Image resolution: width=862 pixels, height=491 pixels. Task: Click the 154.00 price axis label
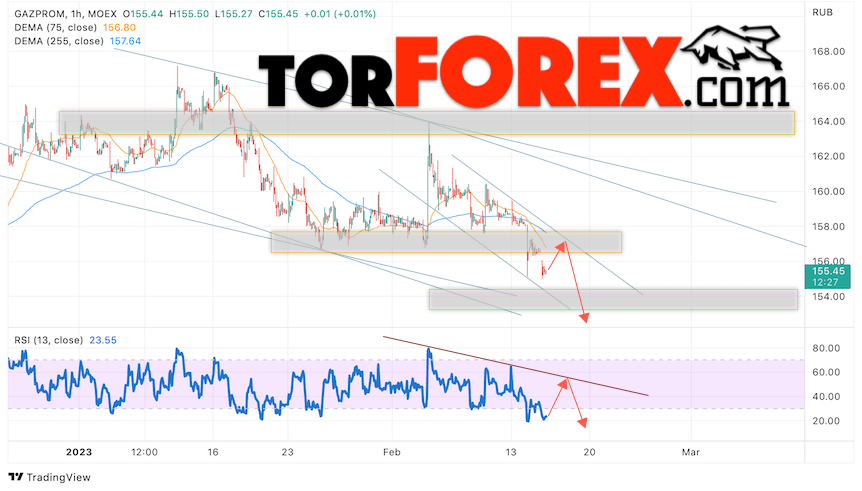[x=828, y=297]
